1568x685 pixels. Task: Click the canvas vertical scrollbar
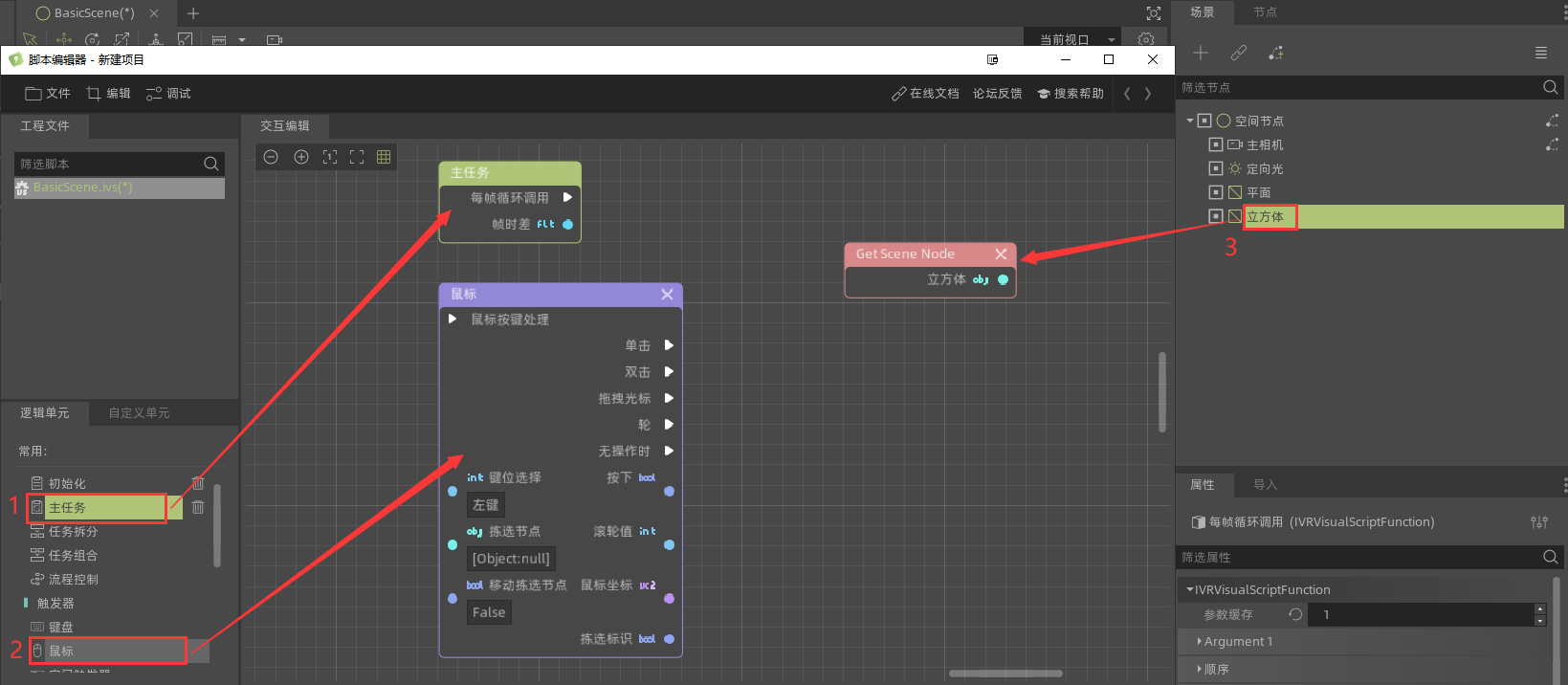(1162, 392)
